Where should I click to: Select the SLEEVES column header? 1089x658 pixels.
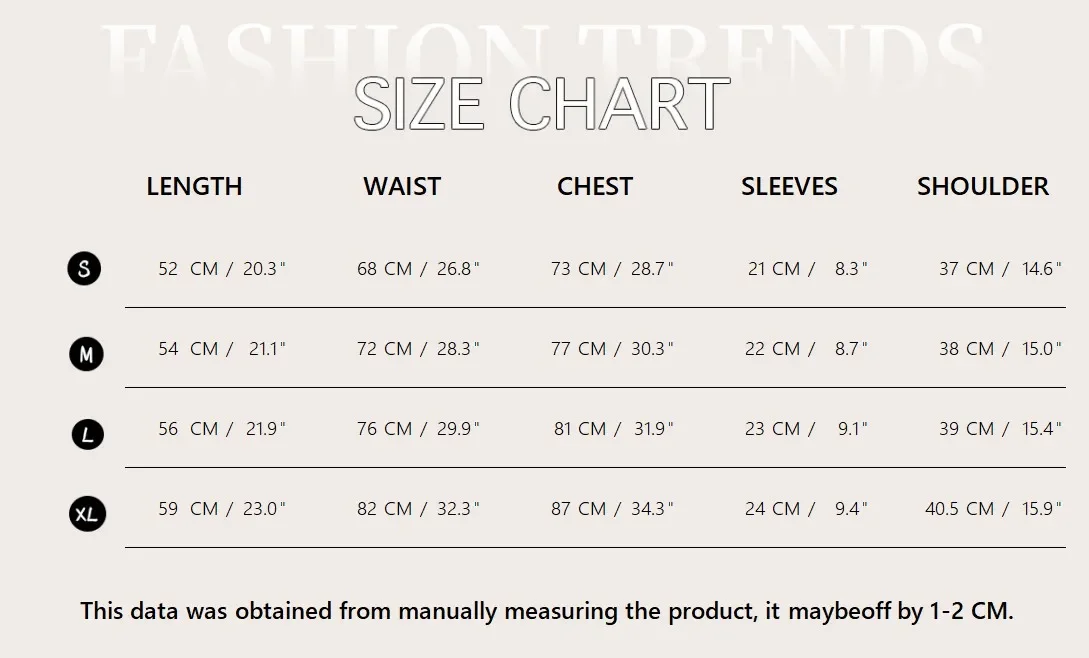(x=789, y=186)
